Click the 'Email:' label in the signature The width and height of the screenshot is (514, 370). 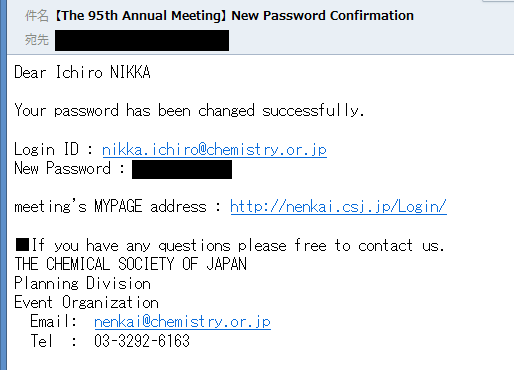point(54,322)
